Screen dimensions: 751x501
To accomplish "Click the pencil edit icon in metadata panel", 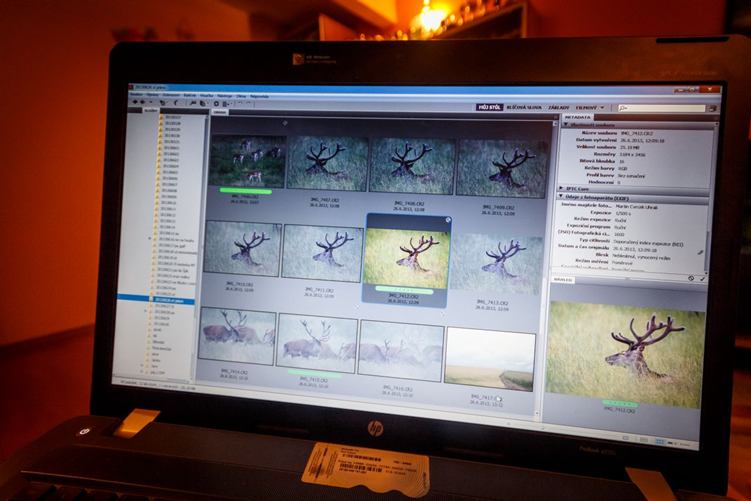I will click(700, 252).
